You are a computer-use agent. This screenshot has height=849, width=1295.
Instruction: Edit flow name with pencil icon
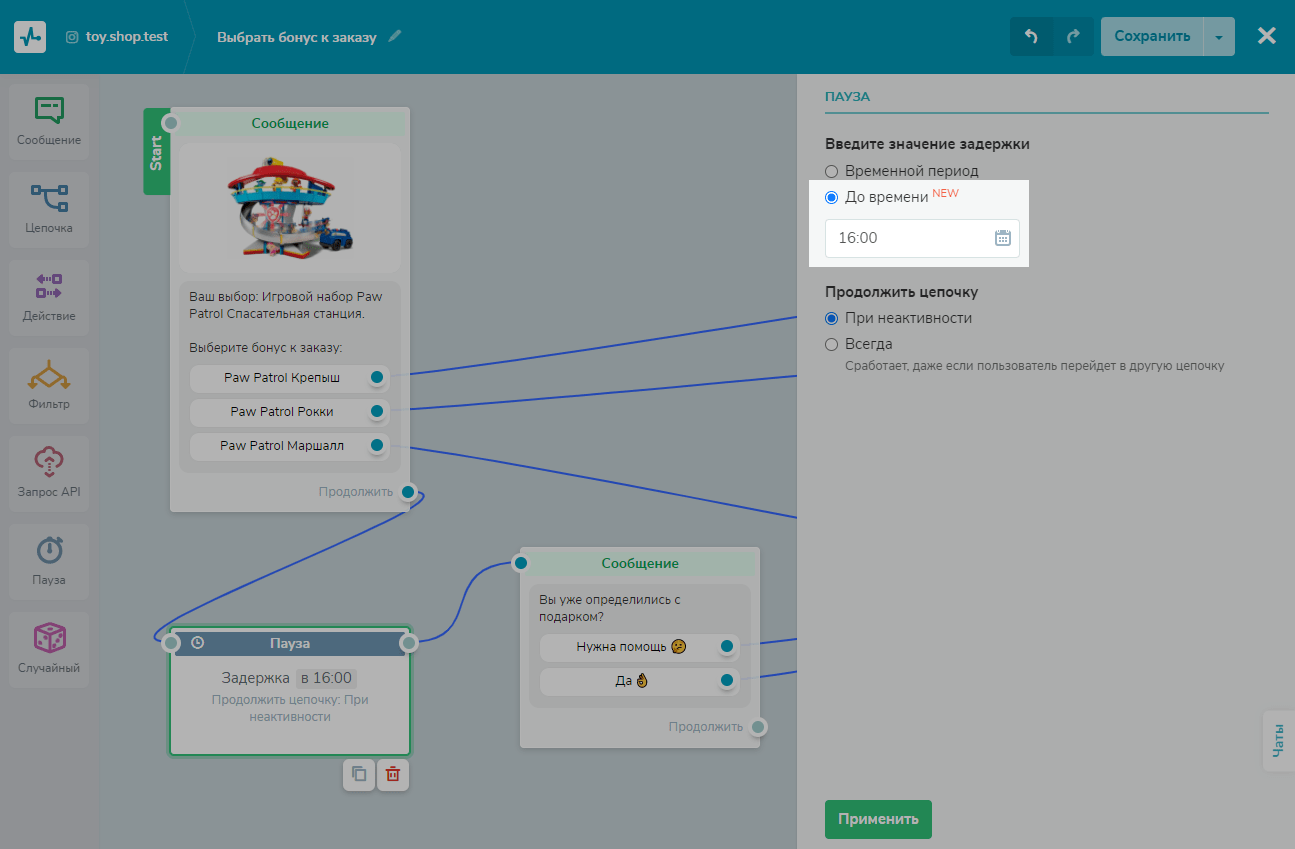[x=395, y=37]
